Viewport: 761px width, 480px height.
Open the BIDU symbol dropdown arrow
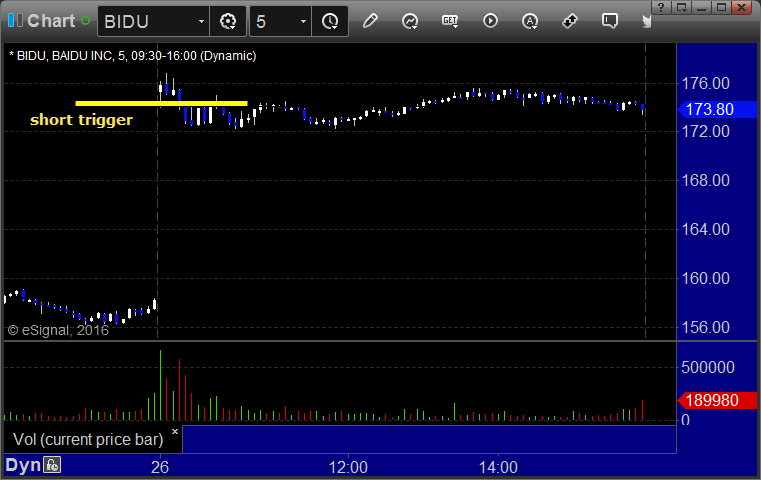201,21
